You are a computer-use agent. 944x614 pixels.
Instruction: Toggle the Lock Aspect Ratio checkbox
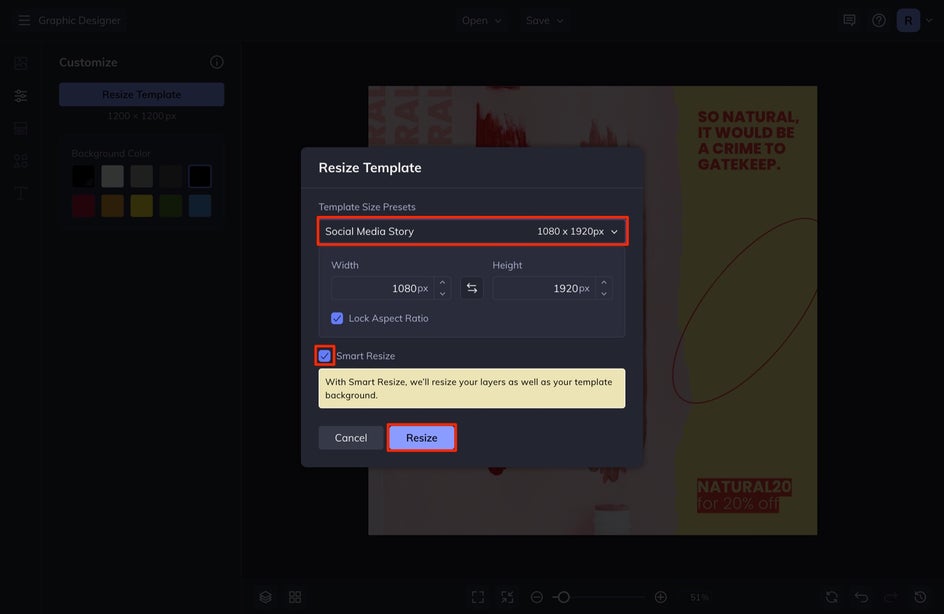337,318
